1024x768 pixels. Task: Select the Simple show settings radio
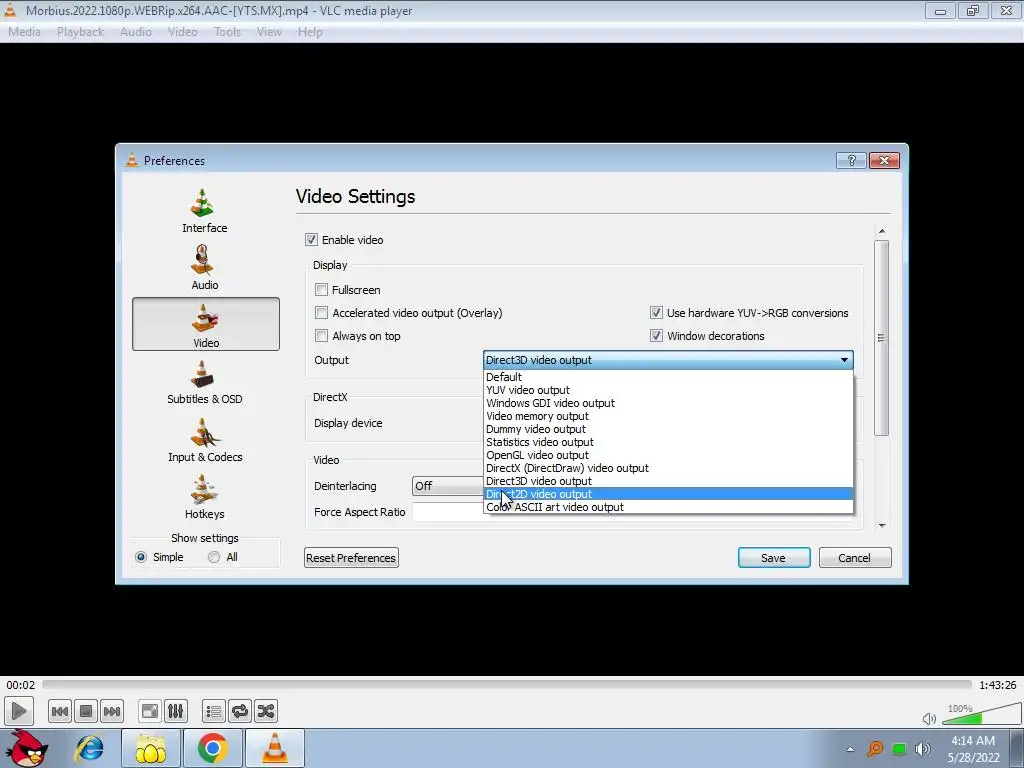pyautogui.click(x=141, y=557)
